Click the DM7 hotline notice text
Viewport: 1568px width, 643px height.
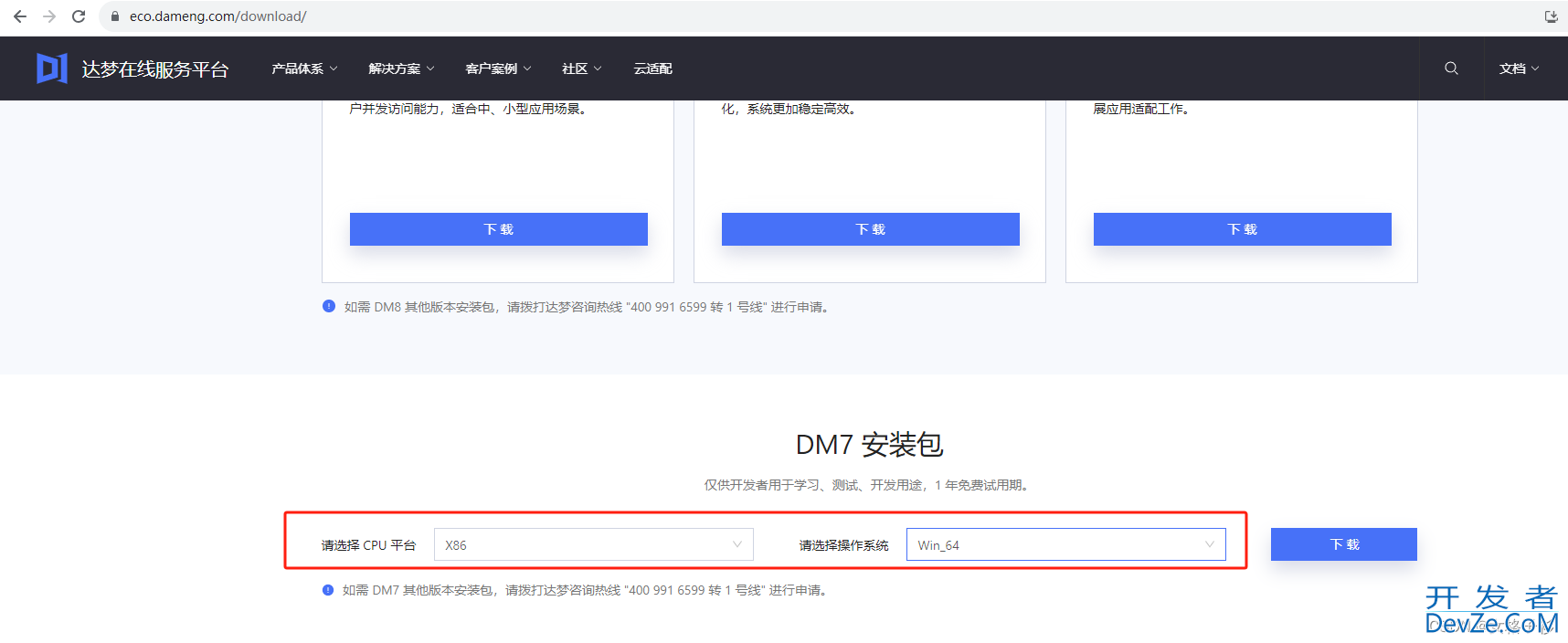[x=586, y=590]
